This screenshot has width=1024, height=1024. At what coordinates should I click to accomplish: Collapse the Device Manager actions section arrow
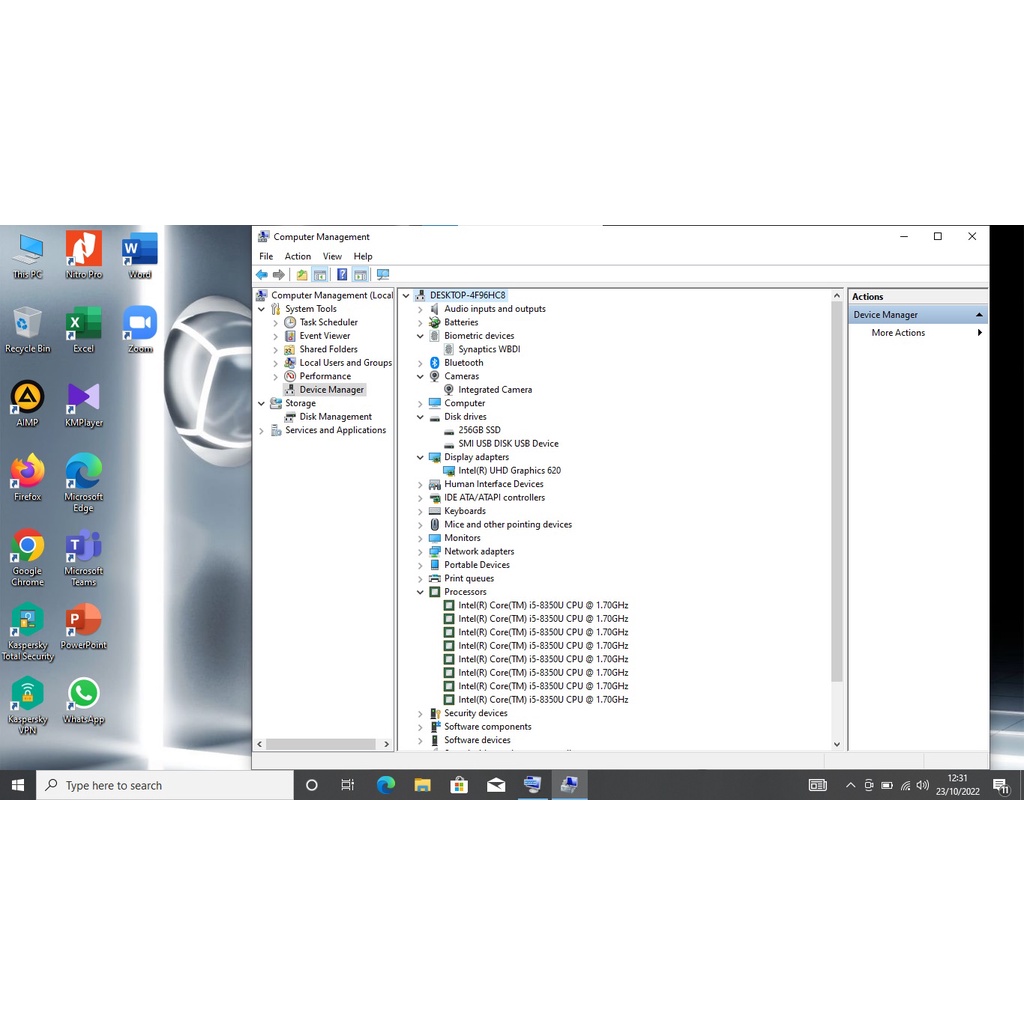(979, 315)
